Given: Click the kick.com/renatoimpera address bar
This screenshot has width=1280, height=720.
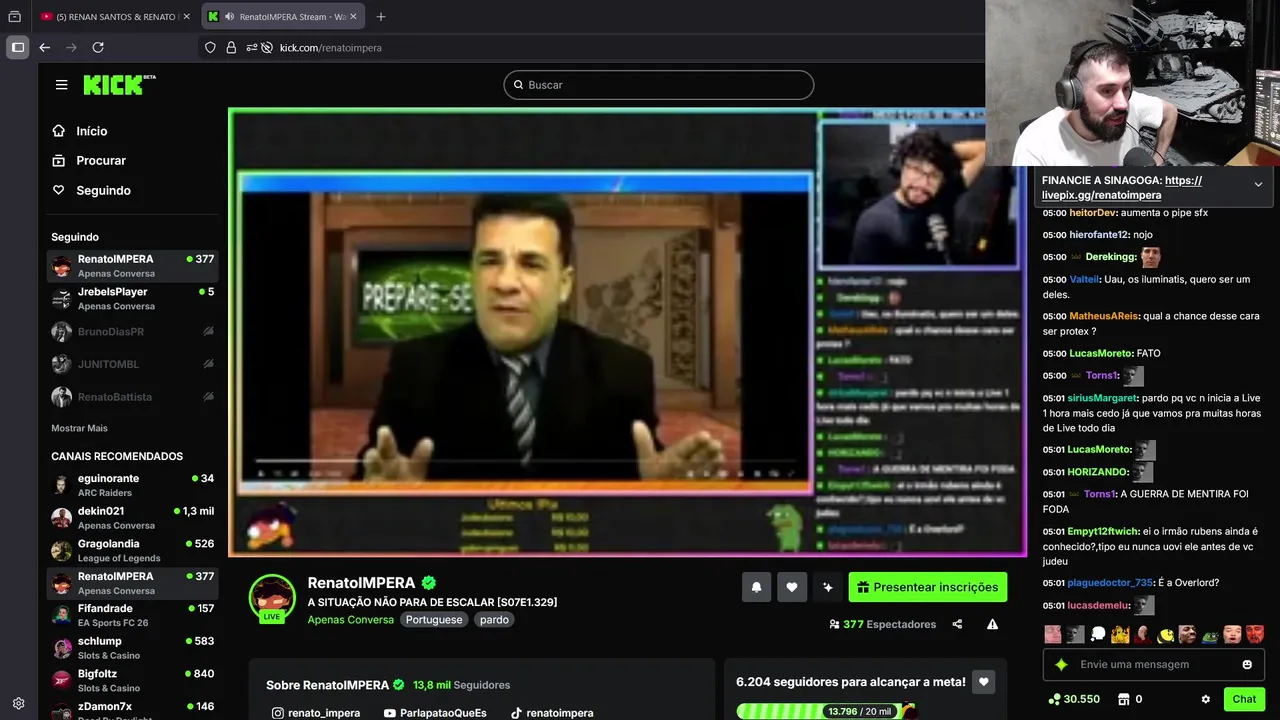Looking at the screenshot, I should click(x=330, y=47).
